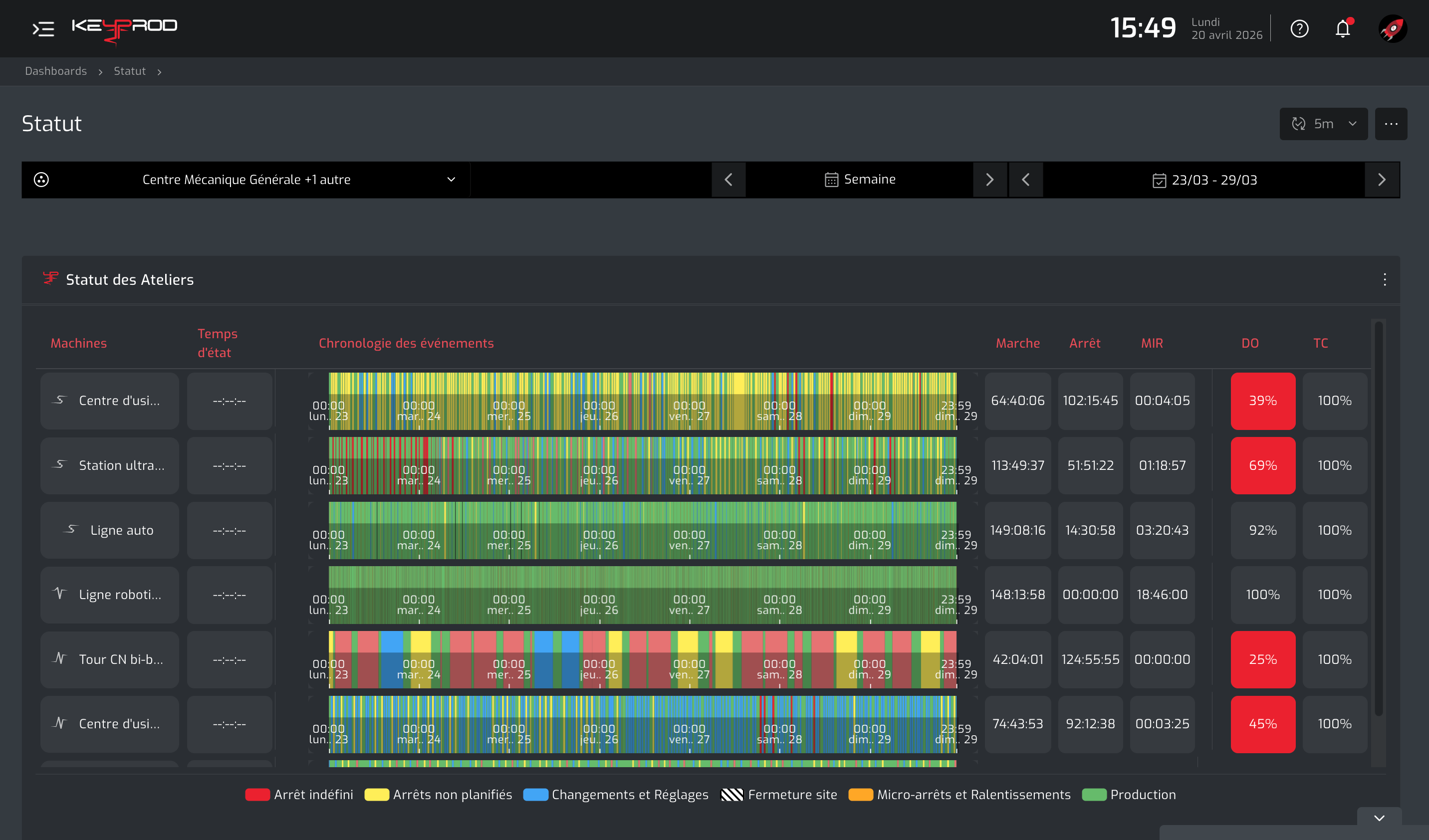This screenshot has width=1429, height=840.
Task: Open the rocket user avatar
Action: (x=1392, y=28)
